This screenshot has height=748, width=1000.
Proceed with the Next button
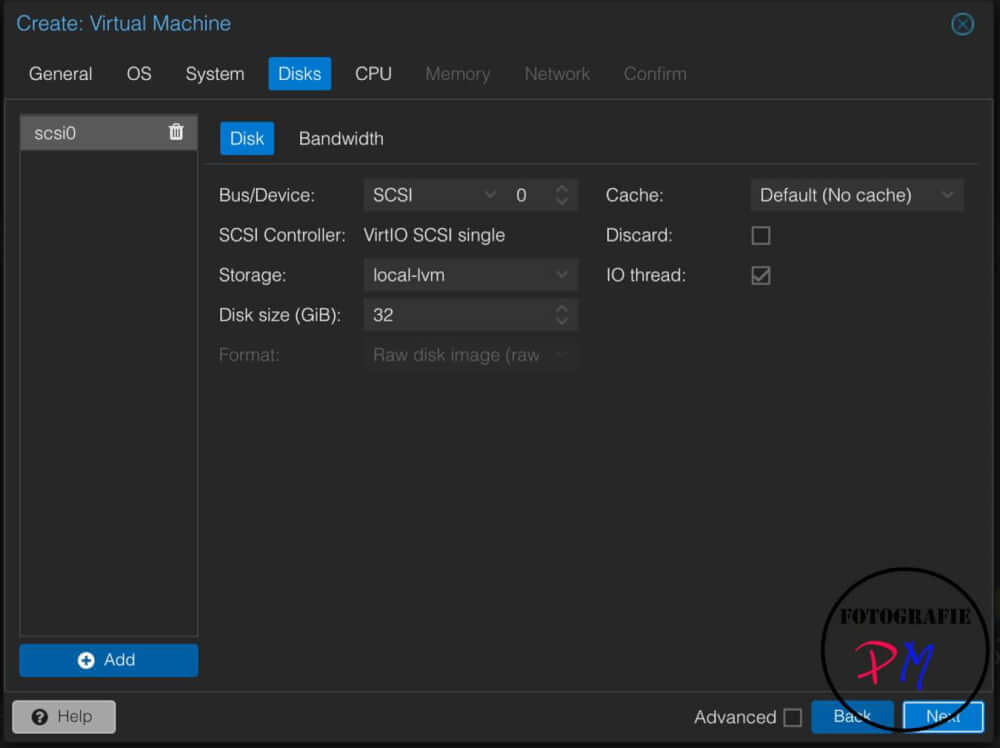click(x=943, y=717)
